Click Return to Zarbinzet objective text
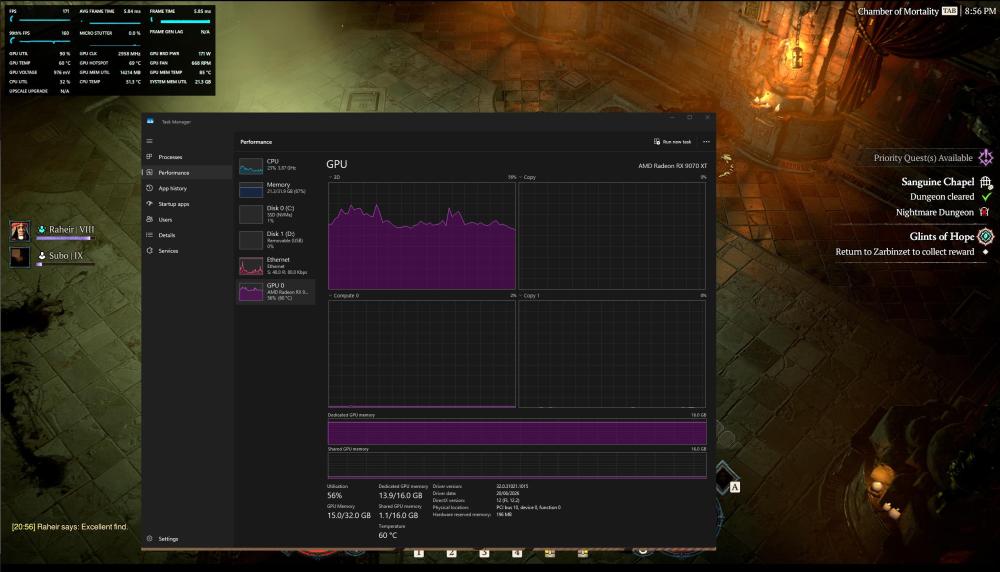 click(x=905, y=252)
